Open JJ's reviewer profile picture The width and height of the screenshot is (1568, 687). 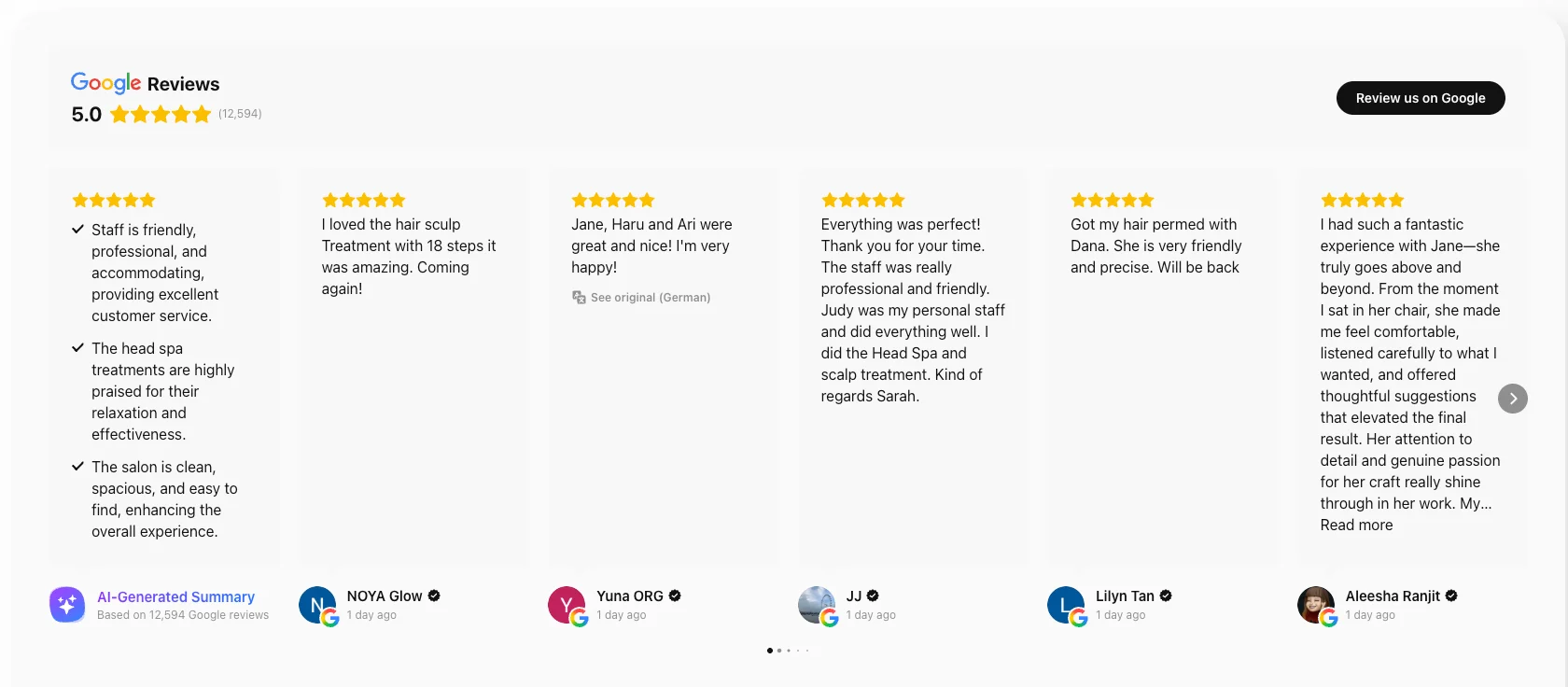coord(817,605)
